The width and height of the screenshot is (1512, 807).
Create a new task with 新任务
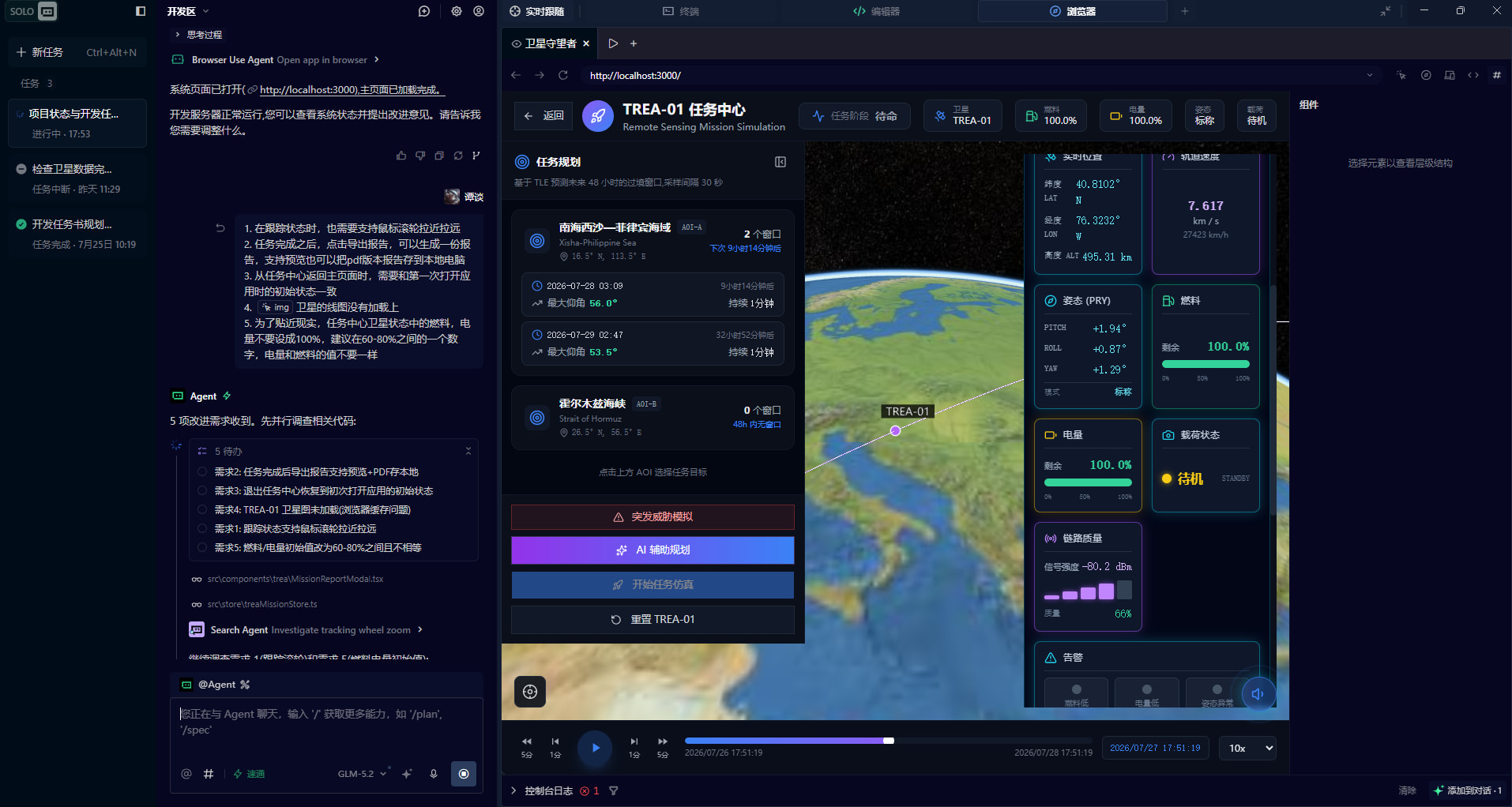77,52
